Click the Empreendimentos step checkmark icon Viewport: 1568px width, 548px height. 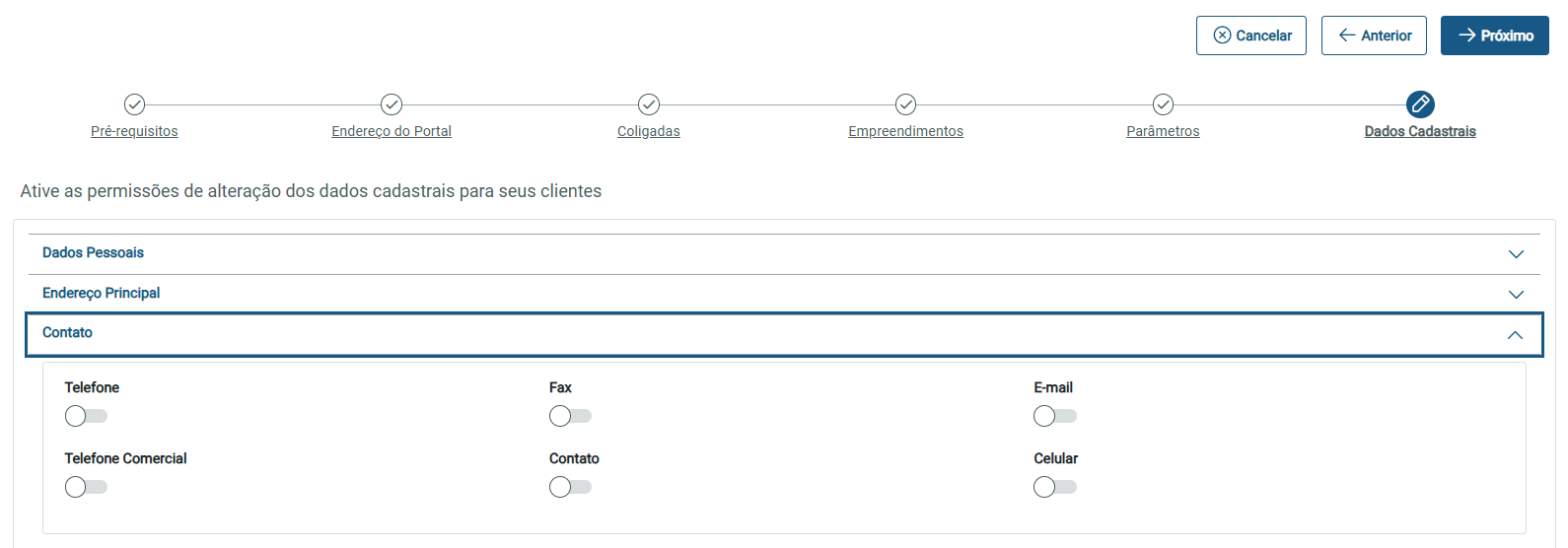tap(905, 104)
